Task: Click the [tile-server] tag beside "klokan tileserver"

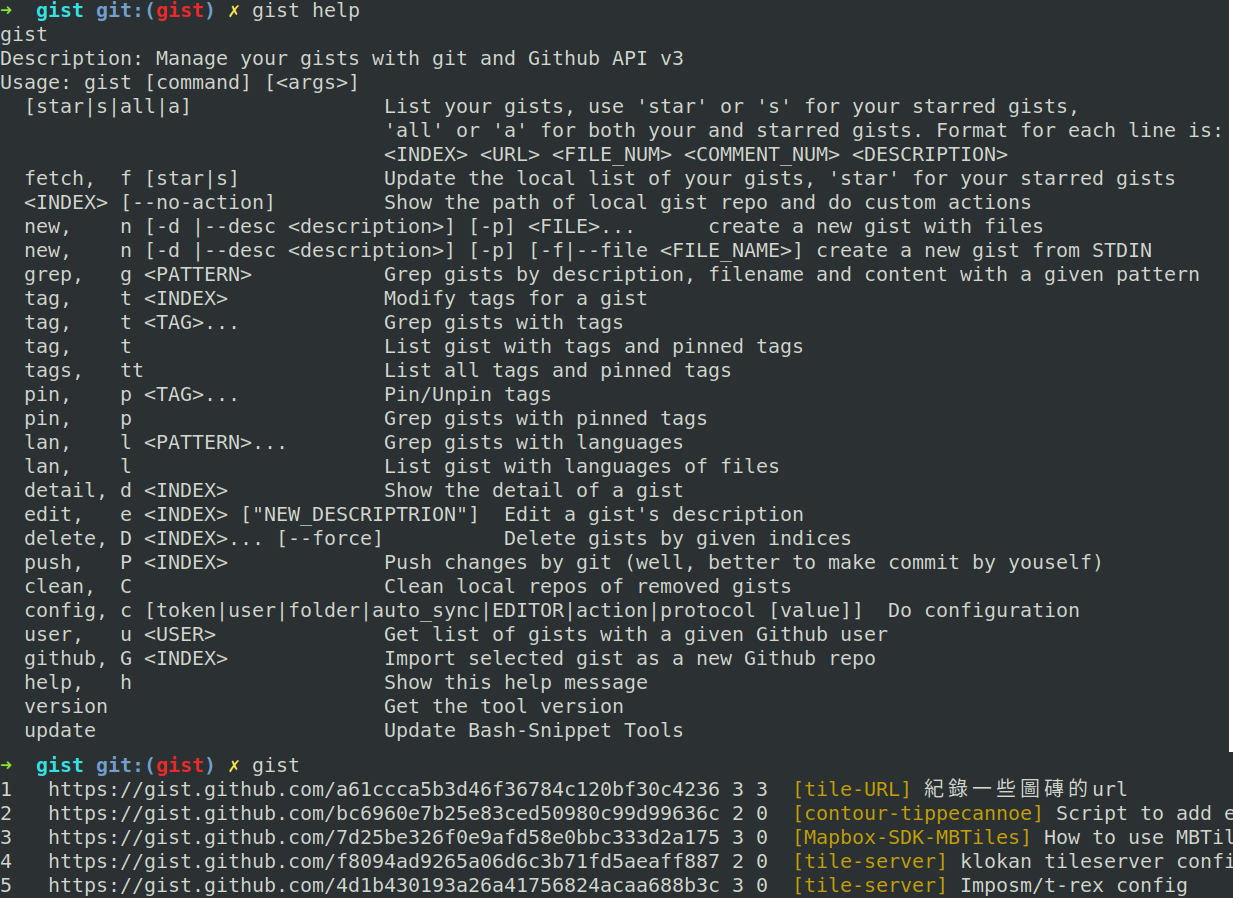Action: pyautogui.click(x=869, y=861)
